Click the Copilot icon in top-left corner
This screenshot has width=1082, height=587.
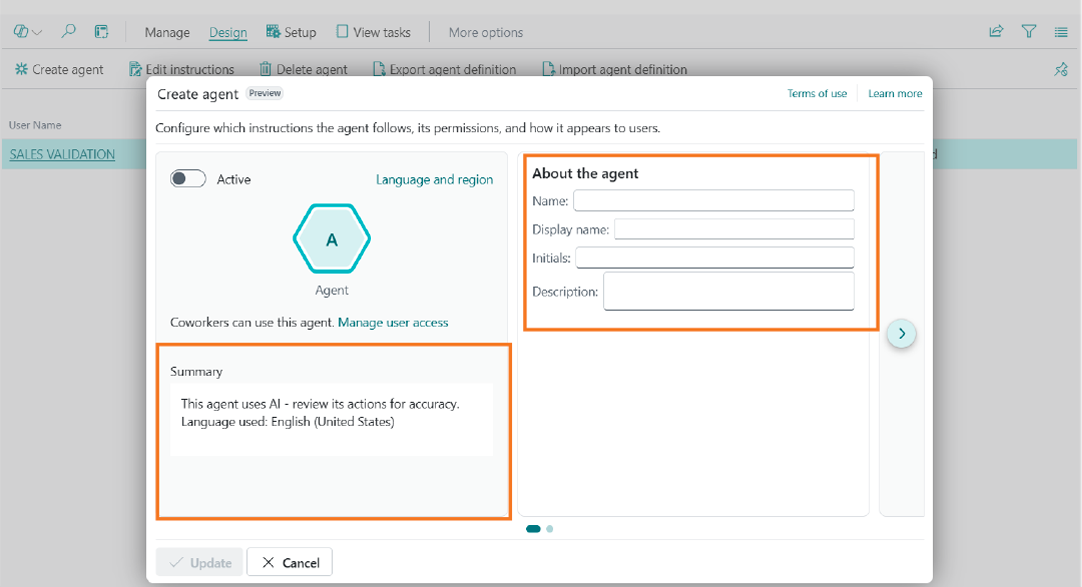click(21, 32)
